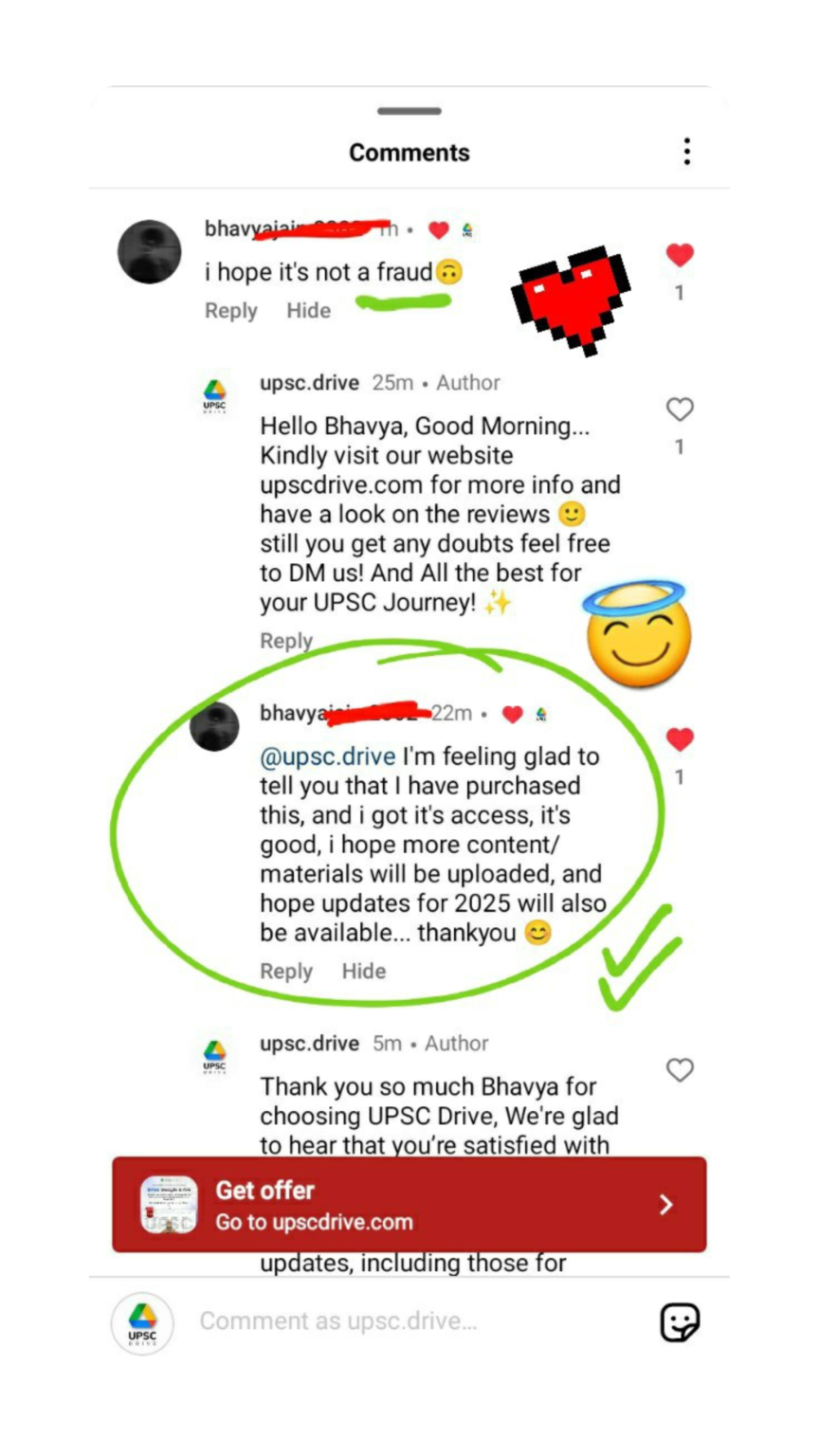The width and height of the screenshot is (819, 1456).
Task: Tap upsc.drive logo avatar on first reply
Action: point(215,395)
